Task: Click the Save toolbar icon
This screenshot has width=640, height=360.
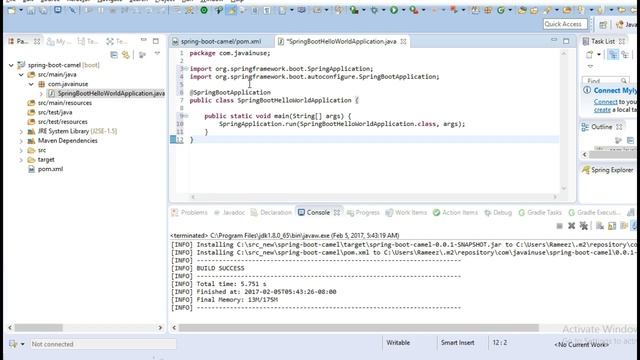Action: click(x=31, y=10)
